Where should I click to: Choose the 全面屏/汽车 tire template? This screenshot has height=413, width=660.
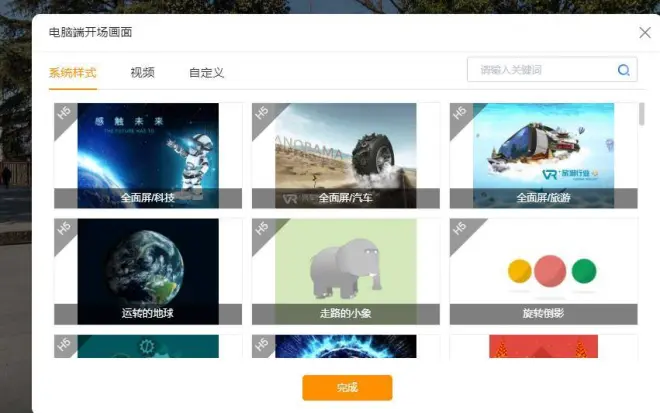pos(346,155)
